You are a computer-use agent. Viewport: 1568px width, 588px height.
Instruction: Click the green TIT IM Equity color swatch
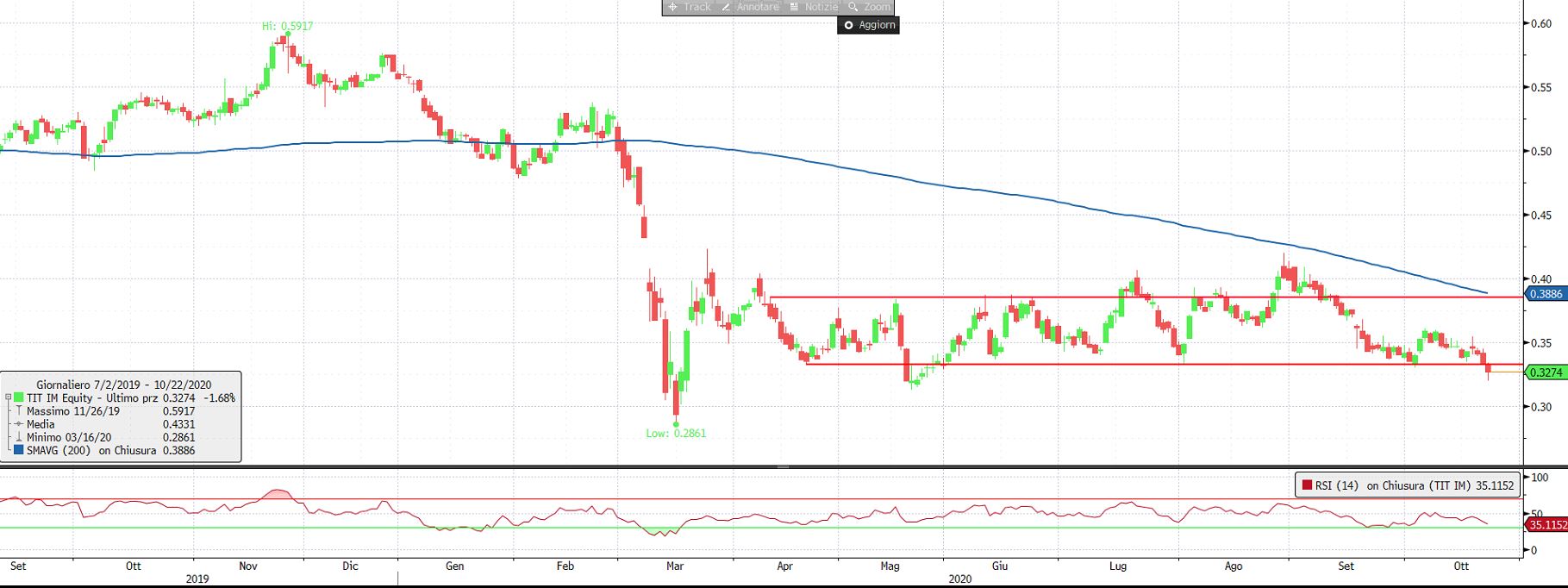coord(19,398)
